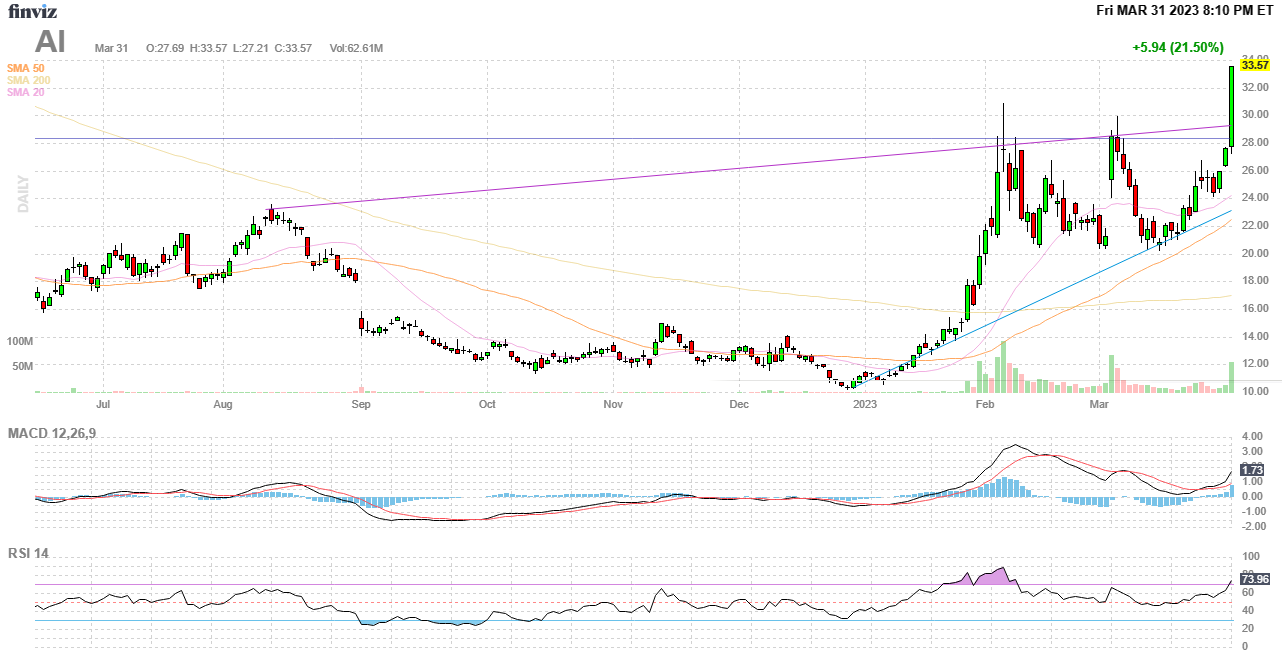
Task: Click the green +5.94 (21.50%) change
Action: (1177, 47)
